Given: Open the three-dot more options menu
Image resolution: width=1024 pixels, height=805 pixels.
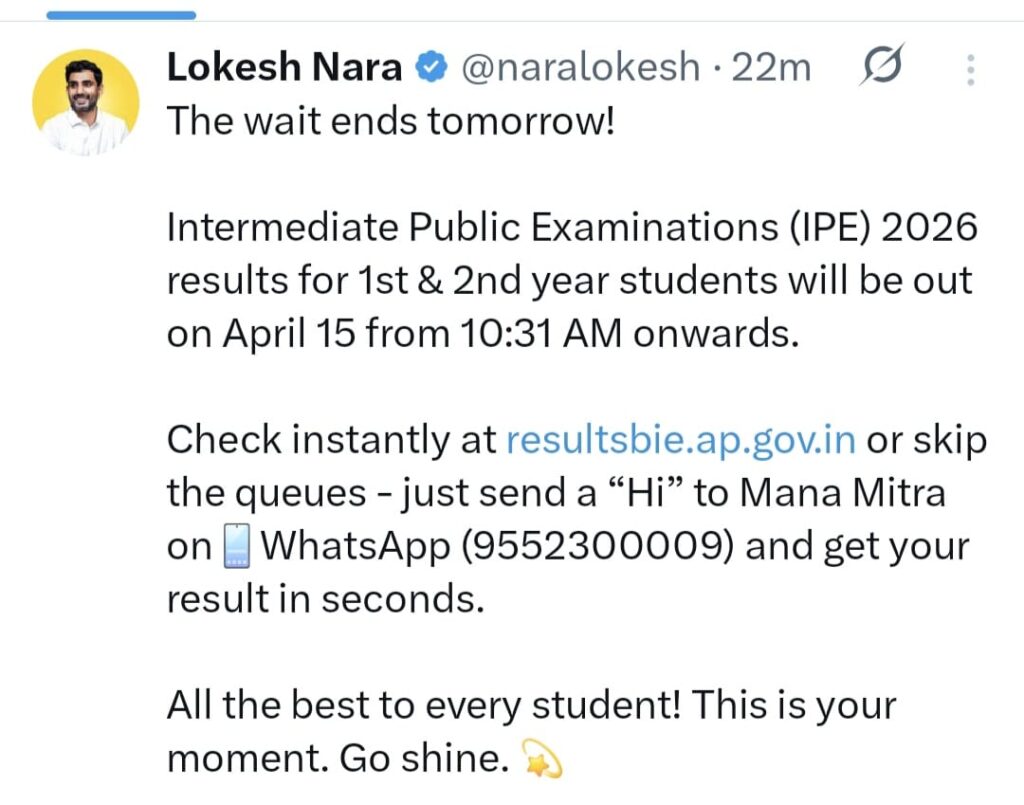Looking at the screenshot, I should click(x=969, y=69).
